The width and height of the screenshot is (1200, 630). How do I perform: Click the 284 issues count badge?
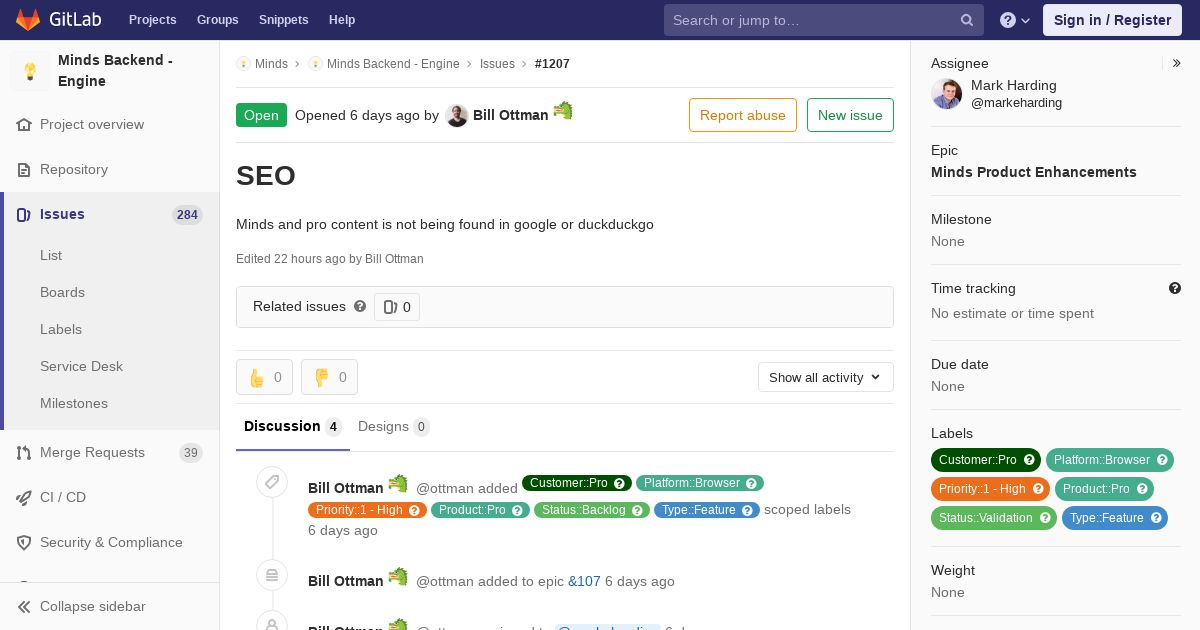click(187, 215)
